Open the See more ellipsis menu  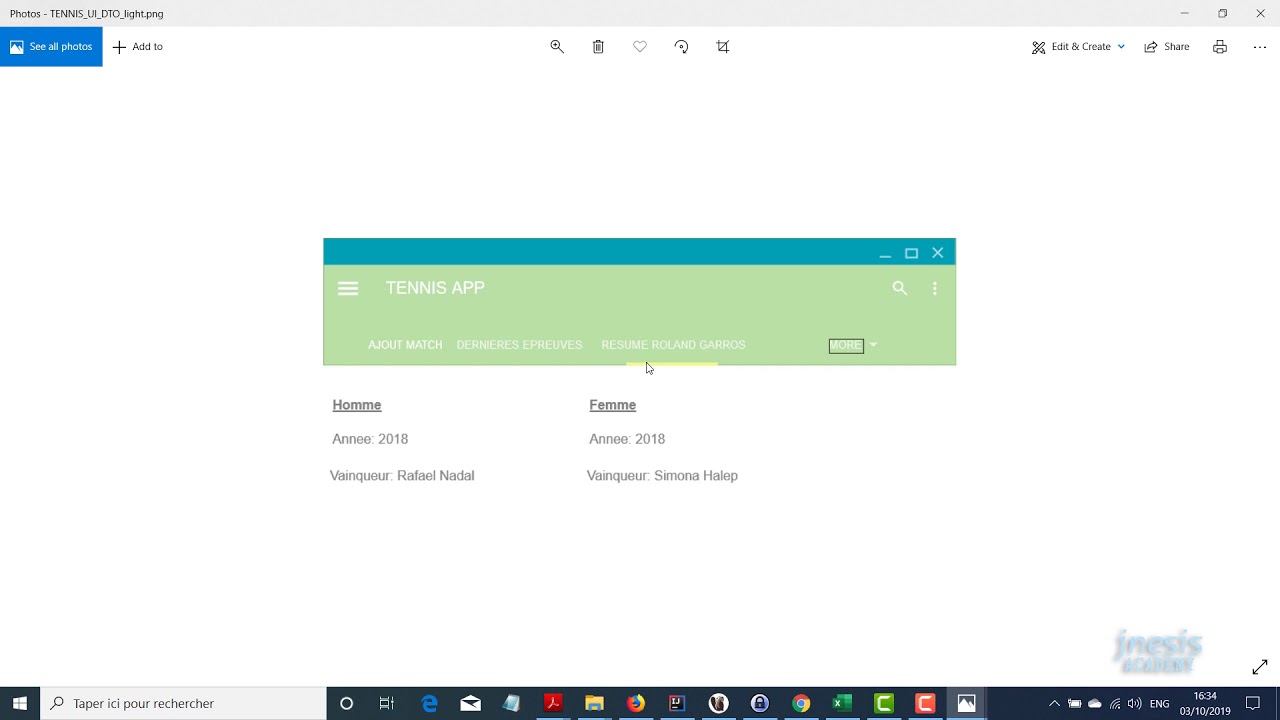(x=1260, y=47)
